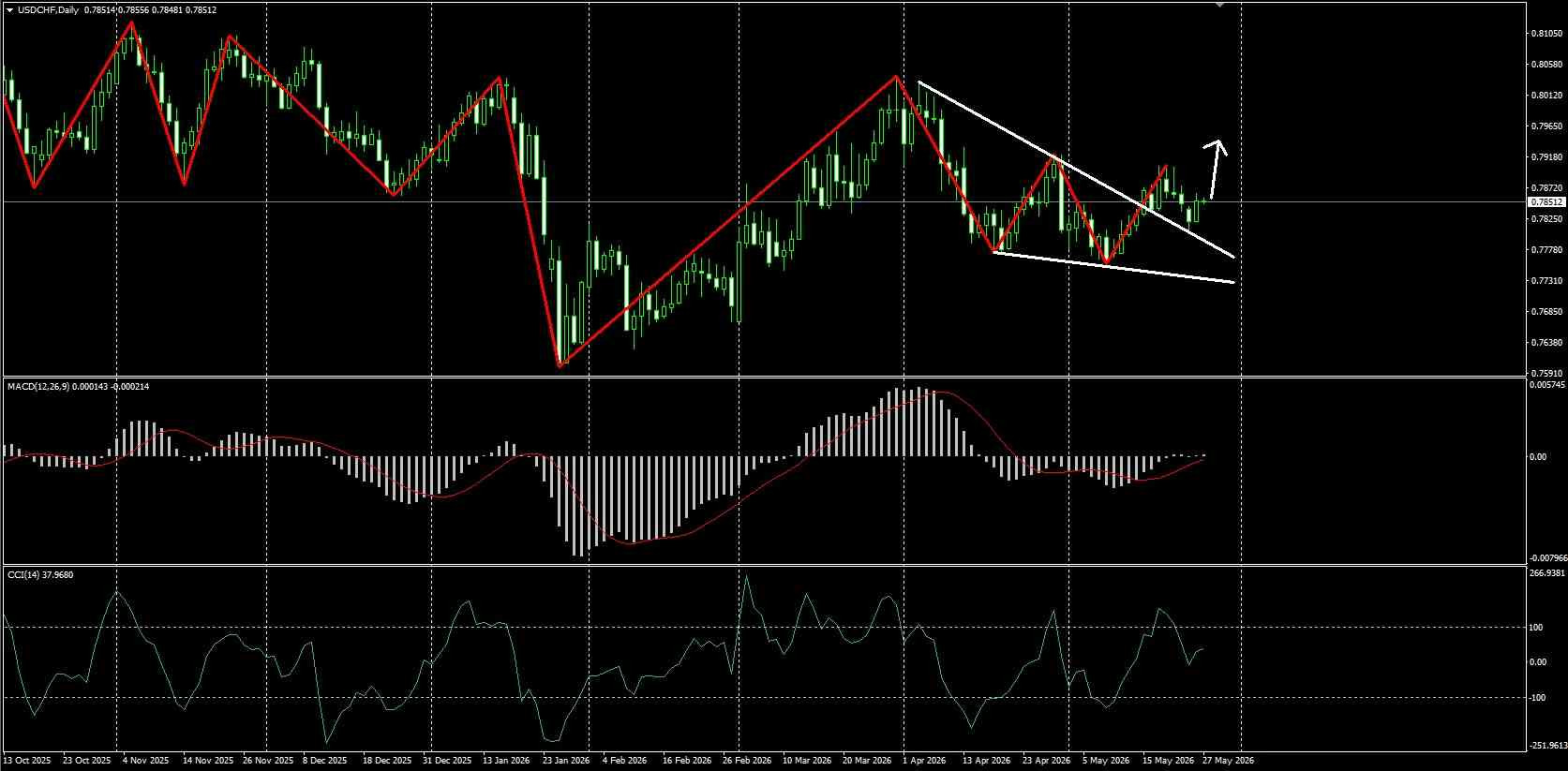
Task: Select the current price label 0.78512
Action: 1546,201
